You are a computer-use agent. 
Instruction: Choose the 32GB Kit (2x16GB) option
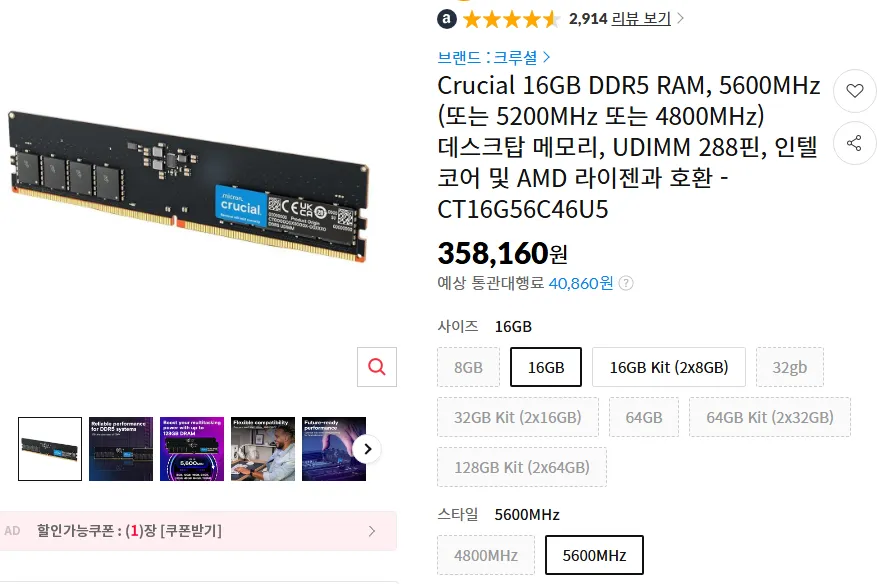[x=518, y=417]
